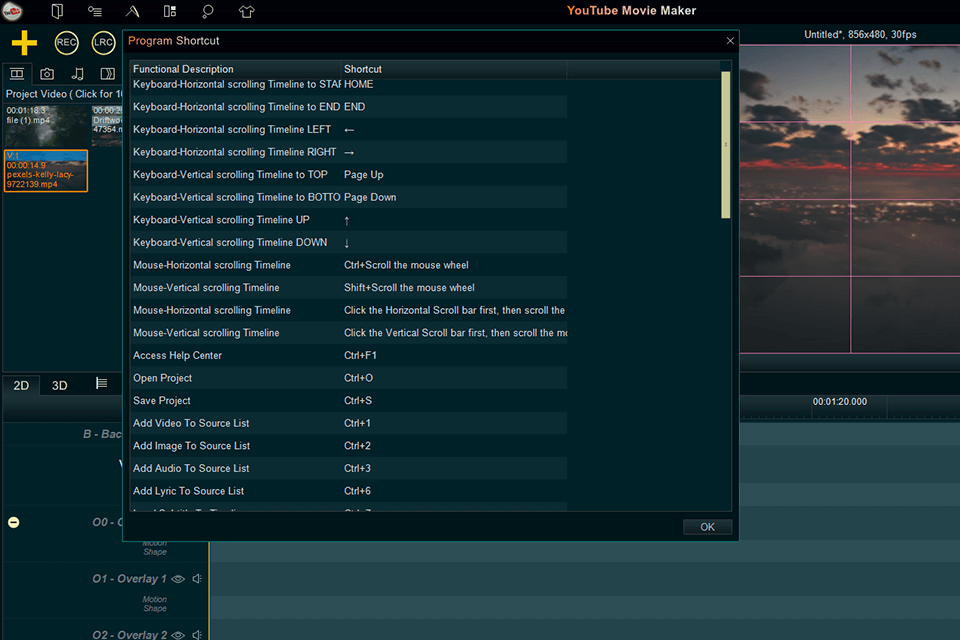Open the layout panels icon in top toolbar
The image size is (960, 640).
coord(170,11)
